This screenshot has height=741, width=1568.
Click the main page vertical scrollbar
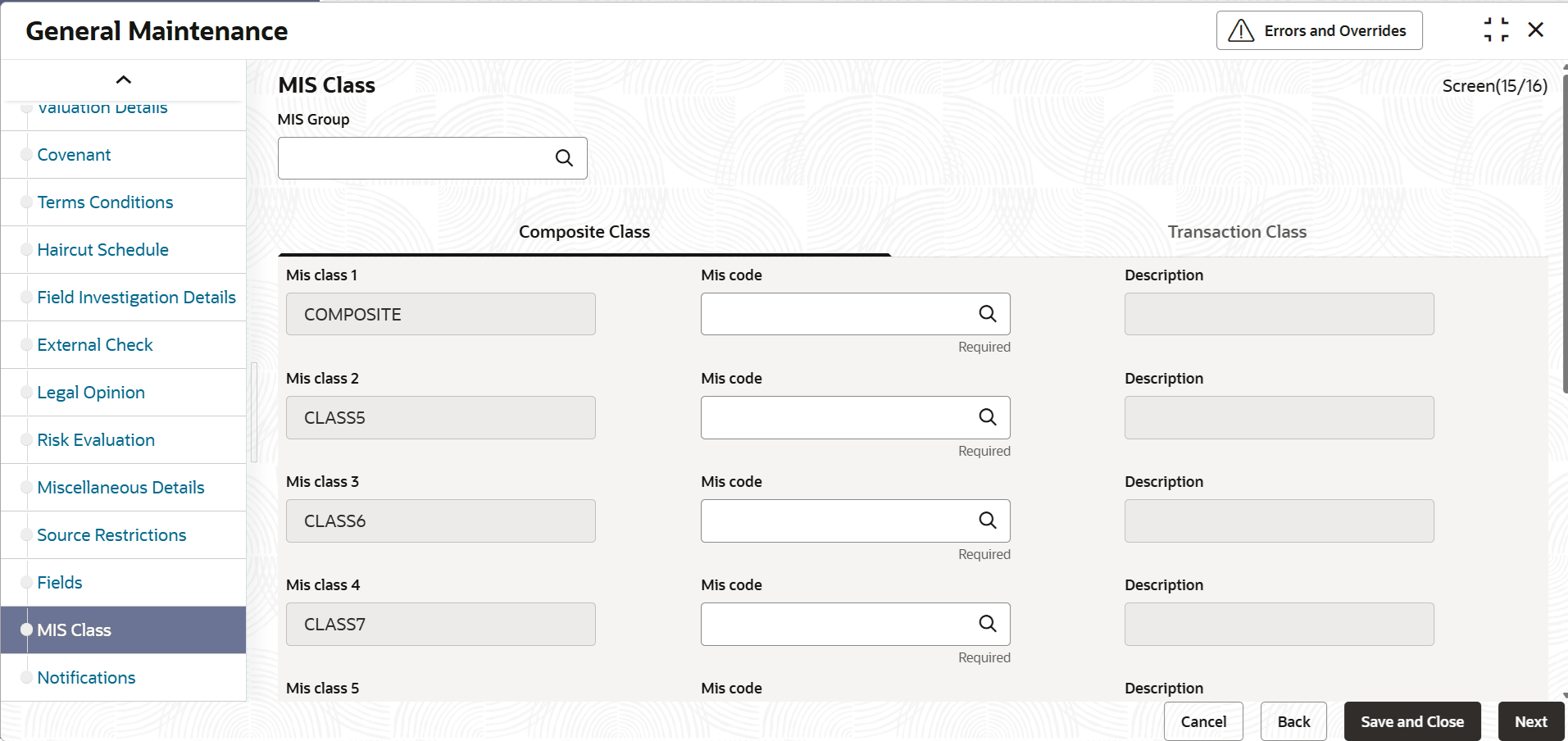coord(1565,234)
